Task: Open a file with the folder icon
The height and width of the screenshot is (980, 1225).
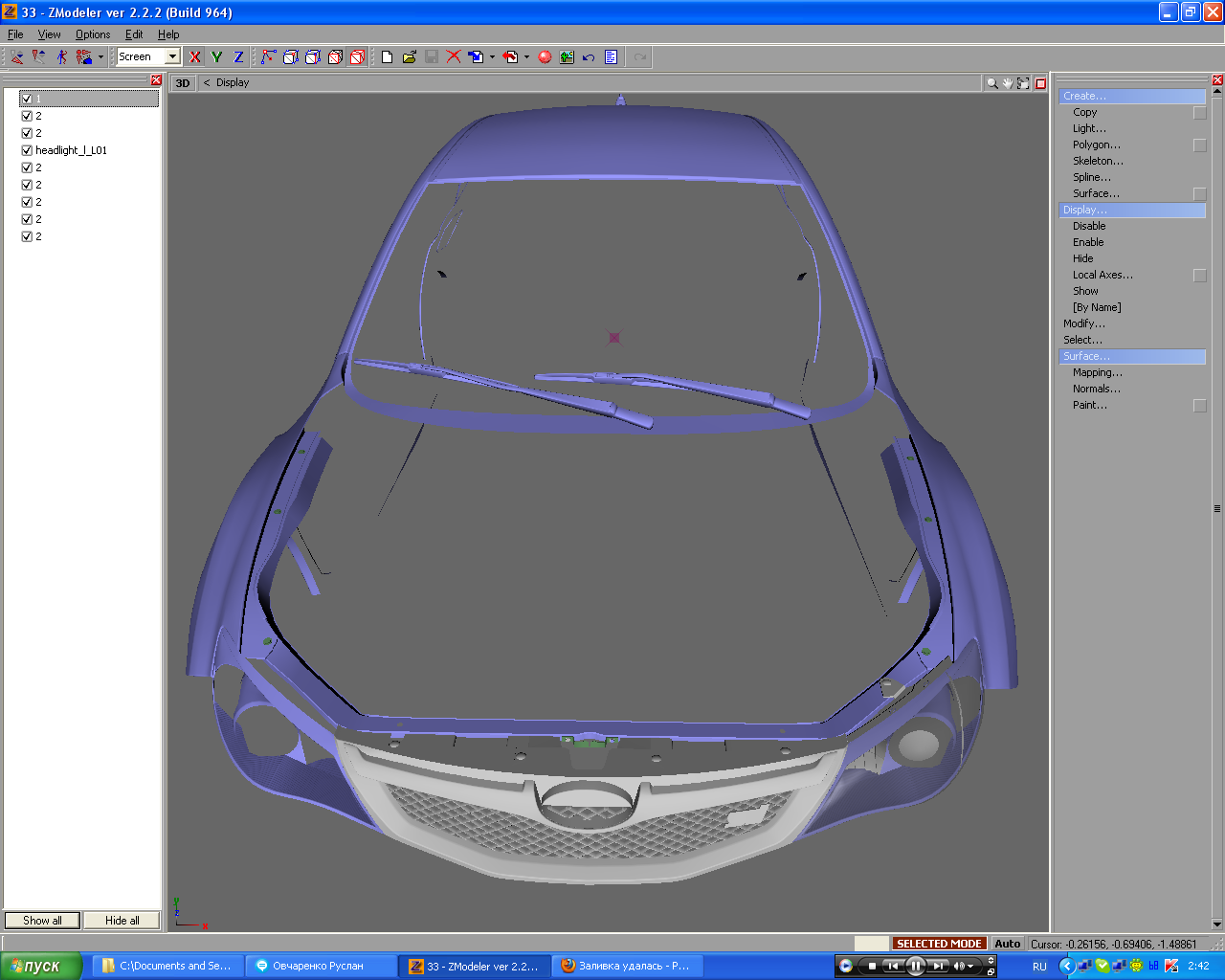Action: 410,57
